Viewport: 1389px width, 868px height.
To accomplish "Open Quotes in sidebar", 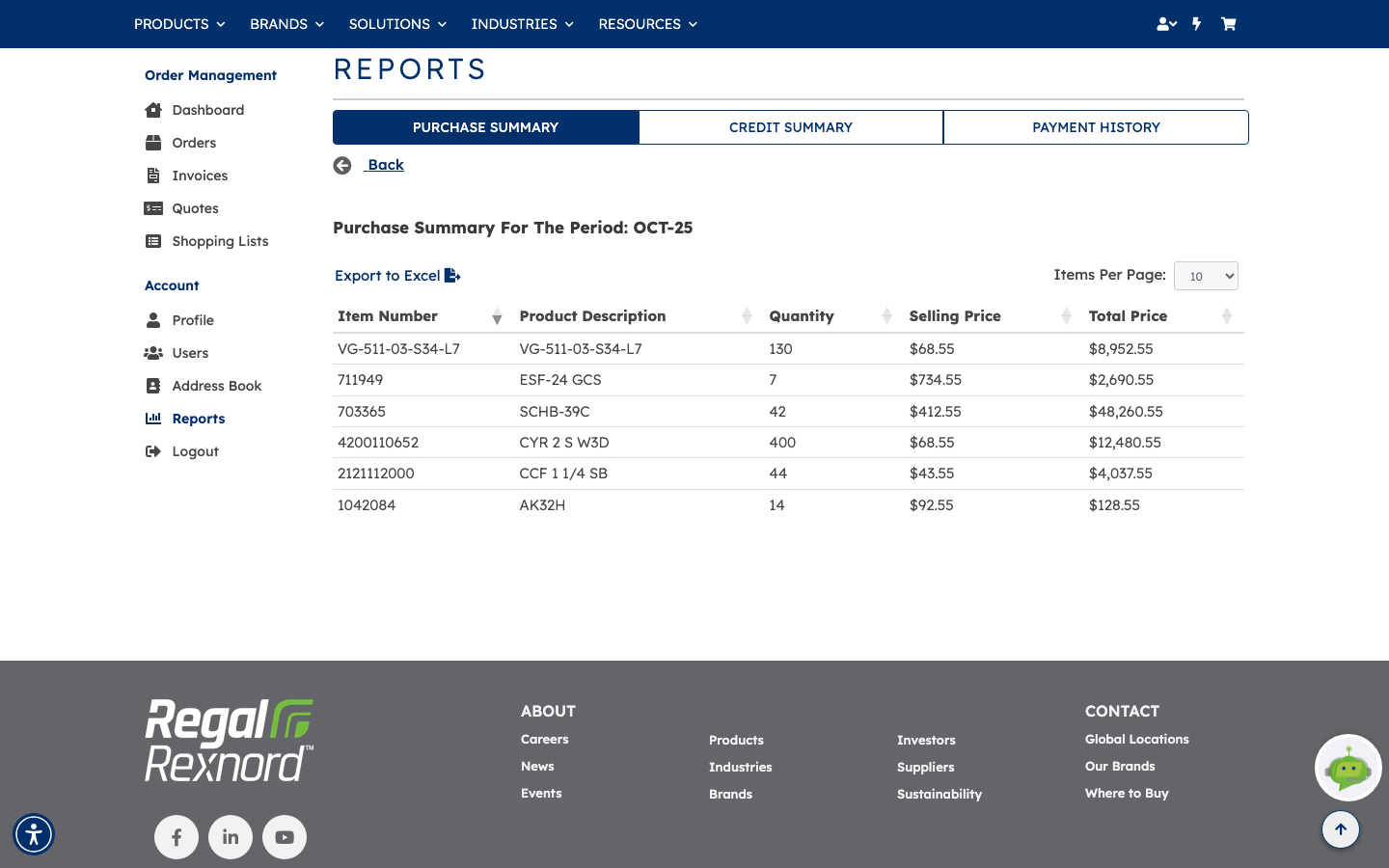I will tap(195, 208).
